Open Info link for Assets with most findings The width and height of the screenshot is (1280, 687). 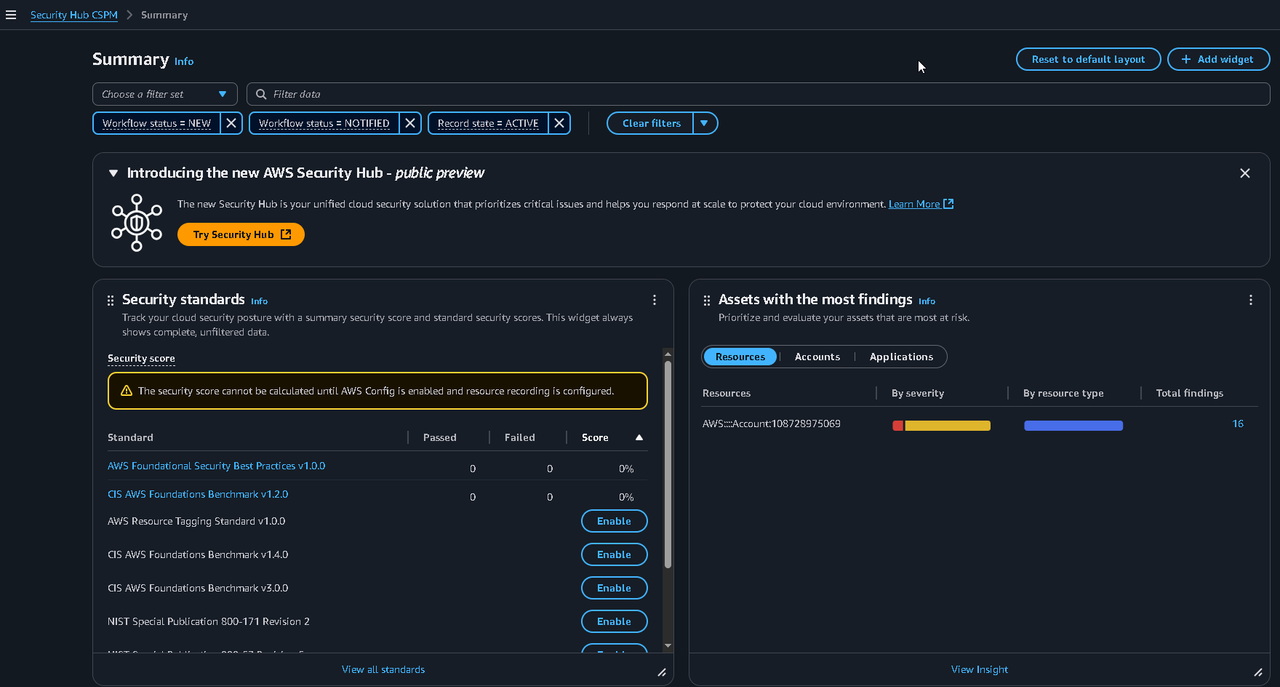pyautogui.click(x=927, y=301)
